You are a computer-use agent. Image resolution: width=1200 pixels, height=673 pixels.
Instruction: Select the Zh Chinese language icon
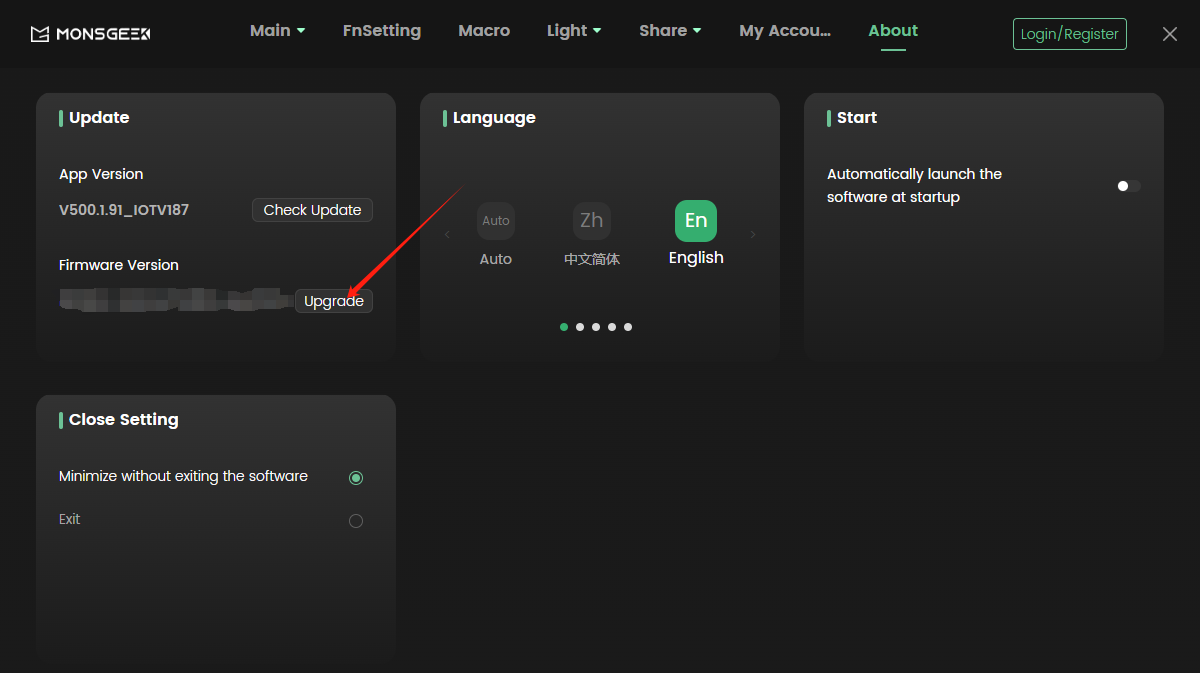tap(592, 221)
